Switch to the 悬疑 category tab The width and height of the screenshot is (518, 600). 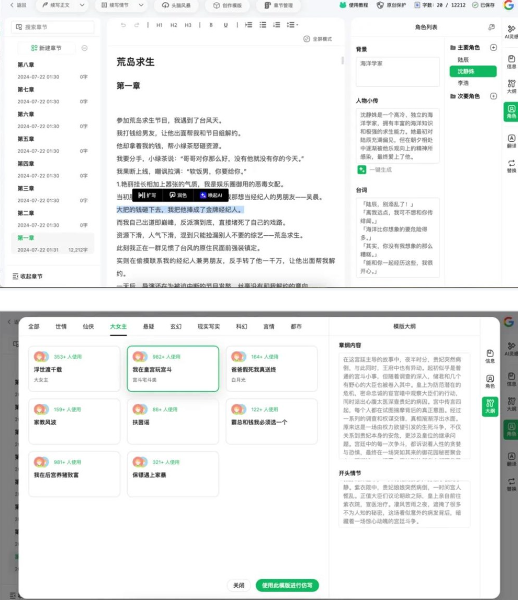pos(148,326)
